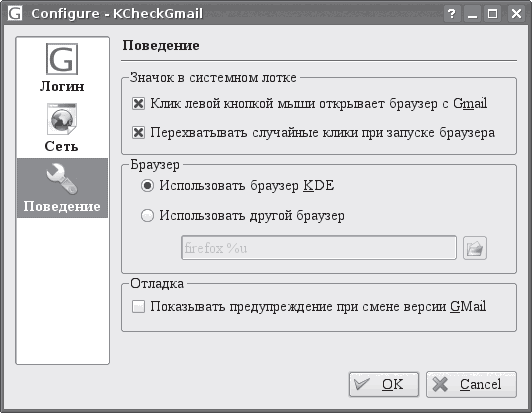Screen dimensions: 532x413
Task: Switch to the Сеть tab label
Action: tap(61, 146)
